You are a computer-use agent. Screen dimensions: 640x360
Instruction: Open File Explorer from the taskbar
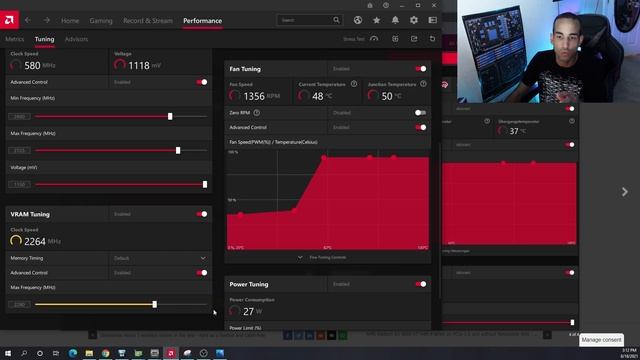[x=89, y=353]
